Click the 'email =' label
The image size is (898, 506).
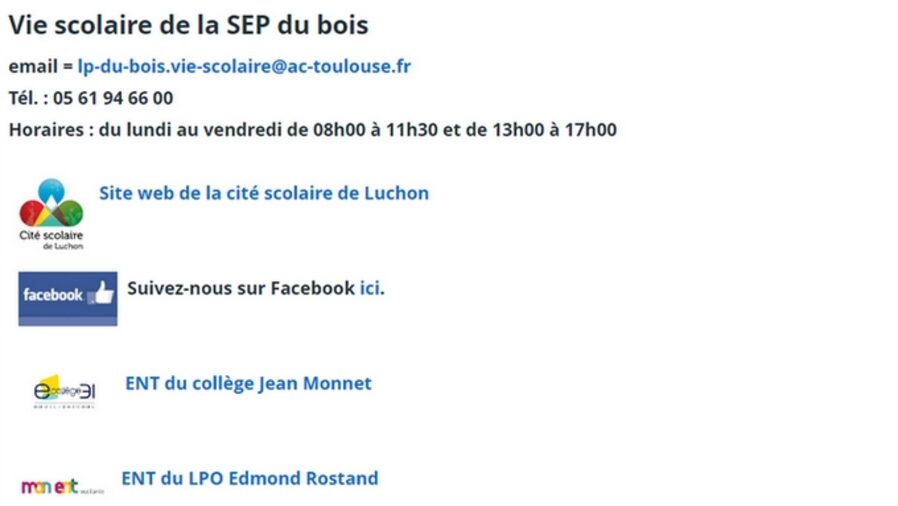tap(40, 67)
